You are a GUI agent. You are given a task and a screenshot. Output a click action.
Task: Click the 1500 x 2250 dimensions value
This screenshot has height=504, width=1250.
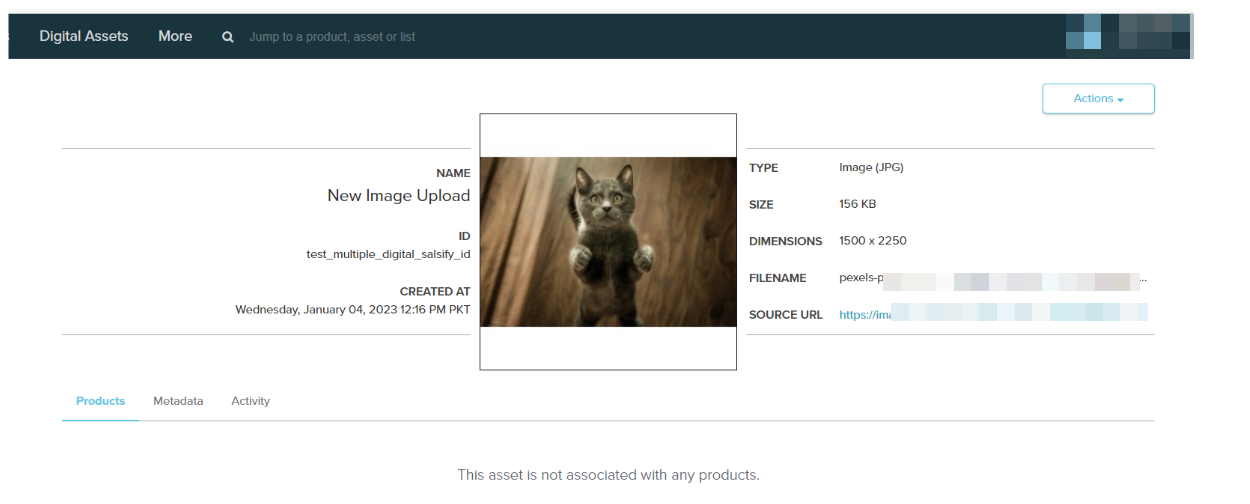tap(873, 241)
